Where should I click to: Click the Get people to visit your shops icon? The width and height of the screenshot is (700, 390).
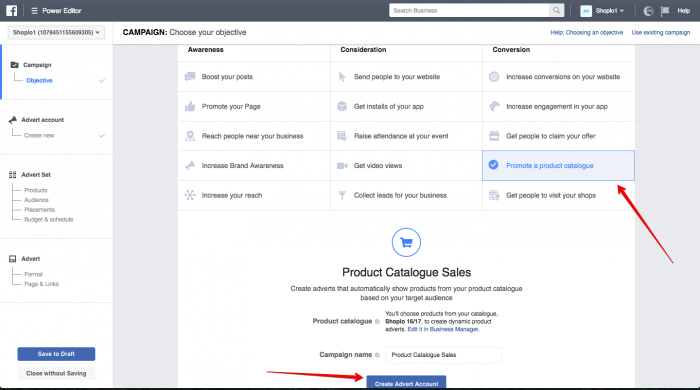coord(494,195)
